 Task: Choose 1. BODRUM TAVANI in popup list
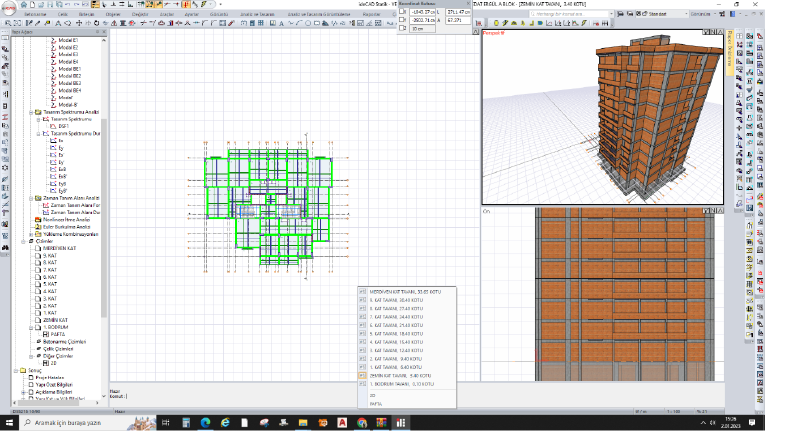[407, 384]
